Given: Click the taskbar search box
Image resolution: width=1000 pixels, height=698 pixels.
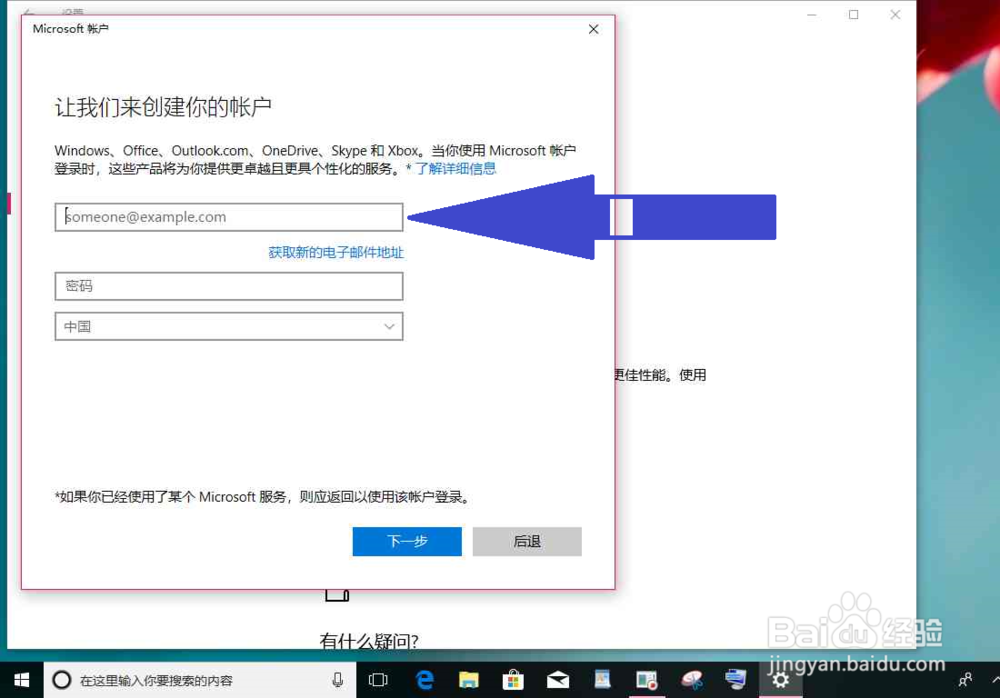Looking at the screenshot, I should pos(199,680).
